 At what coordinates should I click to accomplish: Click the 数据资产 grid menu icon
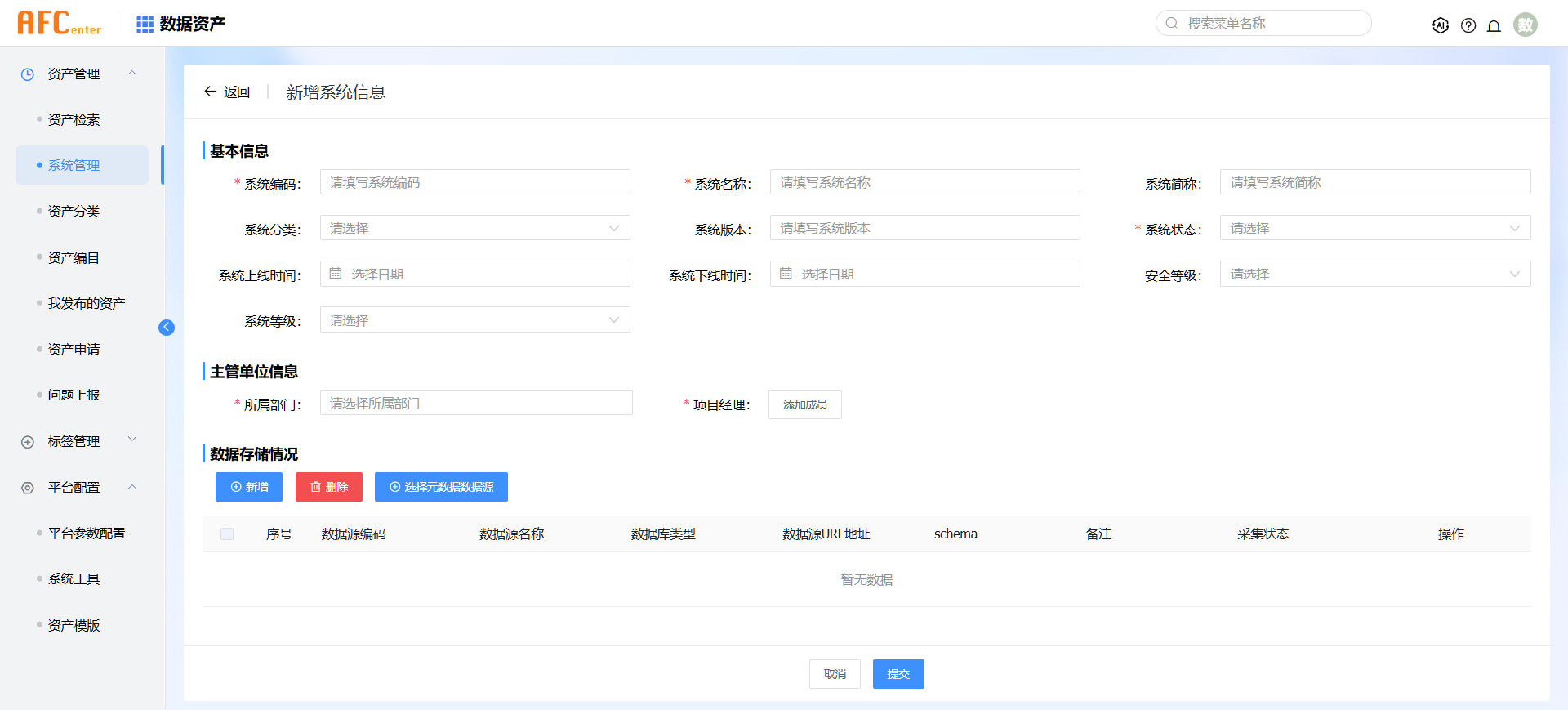[145, 25]
